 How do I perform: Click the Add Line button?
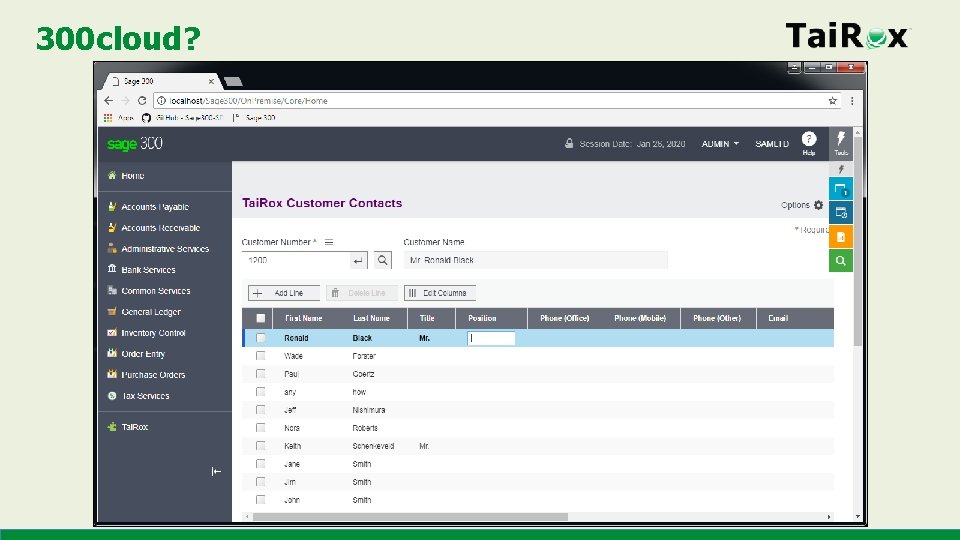tap(283, 293)
